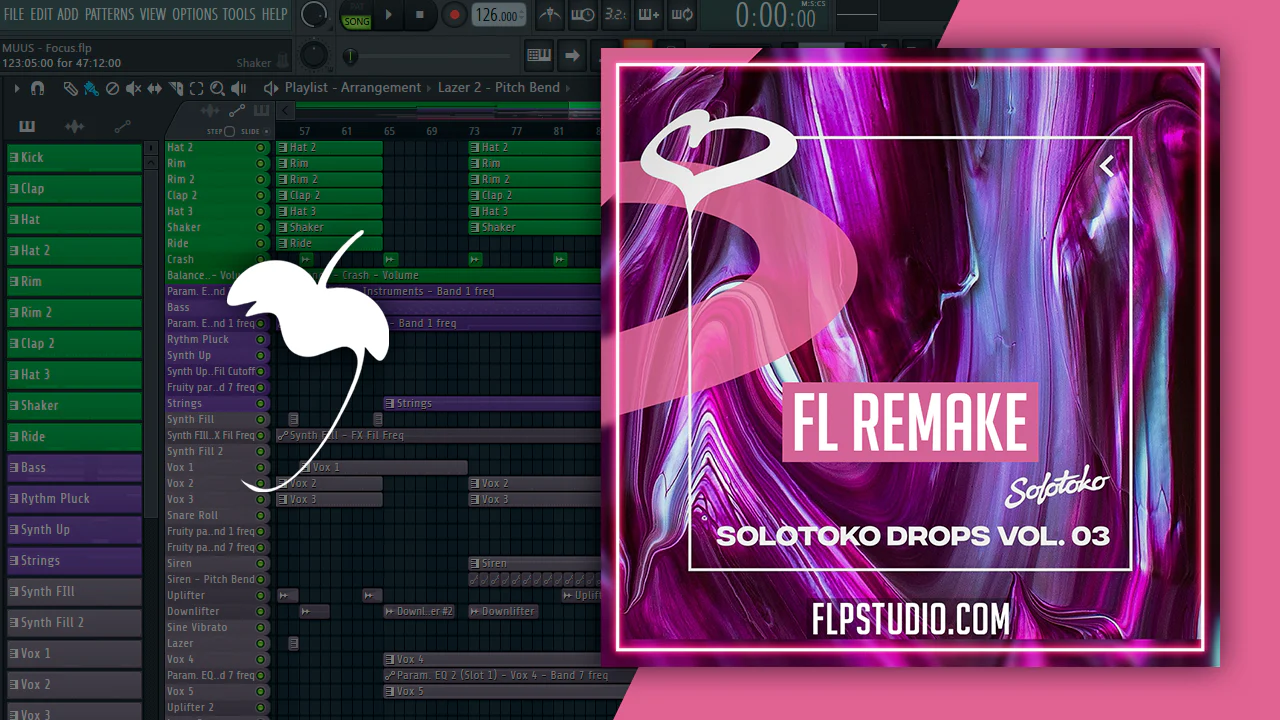Screen dimensions: 1280x720
Task: Click the loop recording icon
Action: point(682,15)
